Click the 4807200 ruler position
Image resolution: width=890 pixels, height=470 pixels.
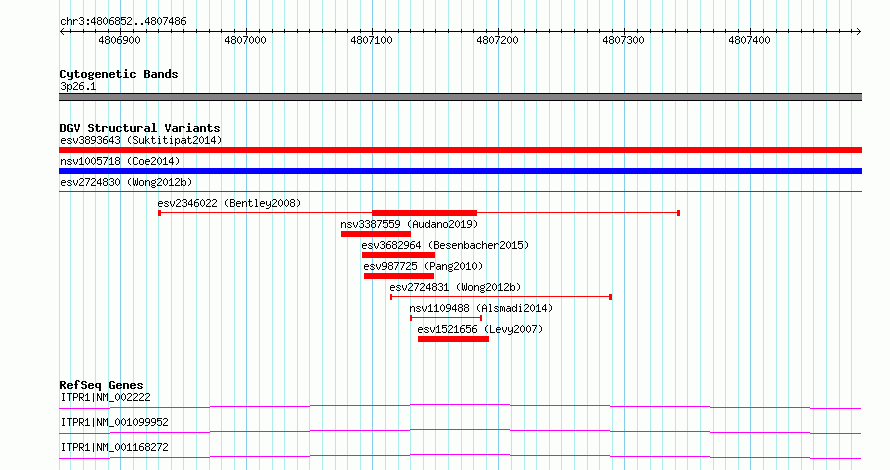coord(497,40)
